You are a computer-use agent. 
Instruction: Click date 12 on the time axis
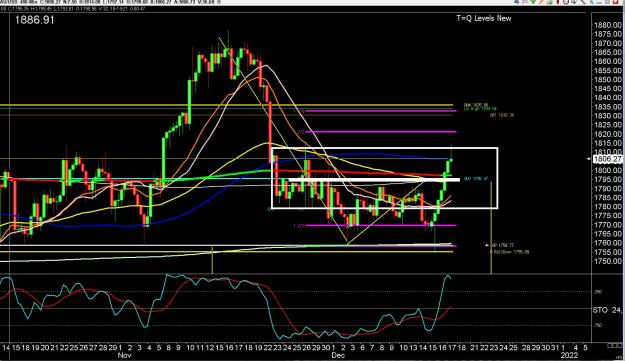pos(210,347)
